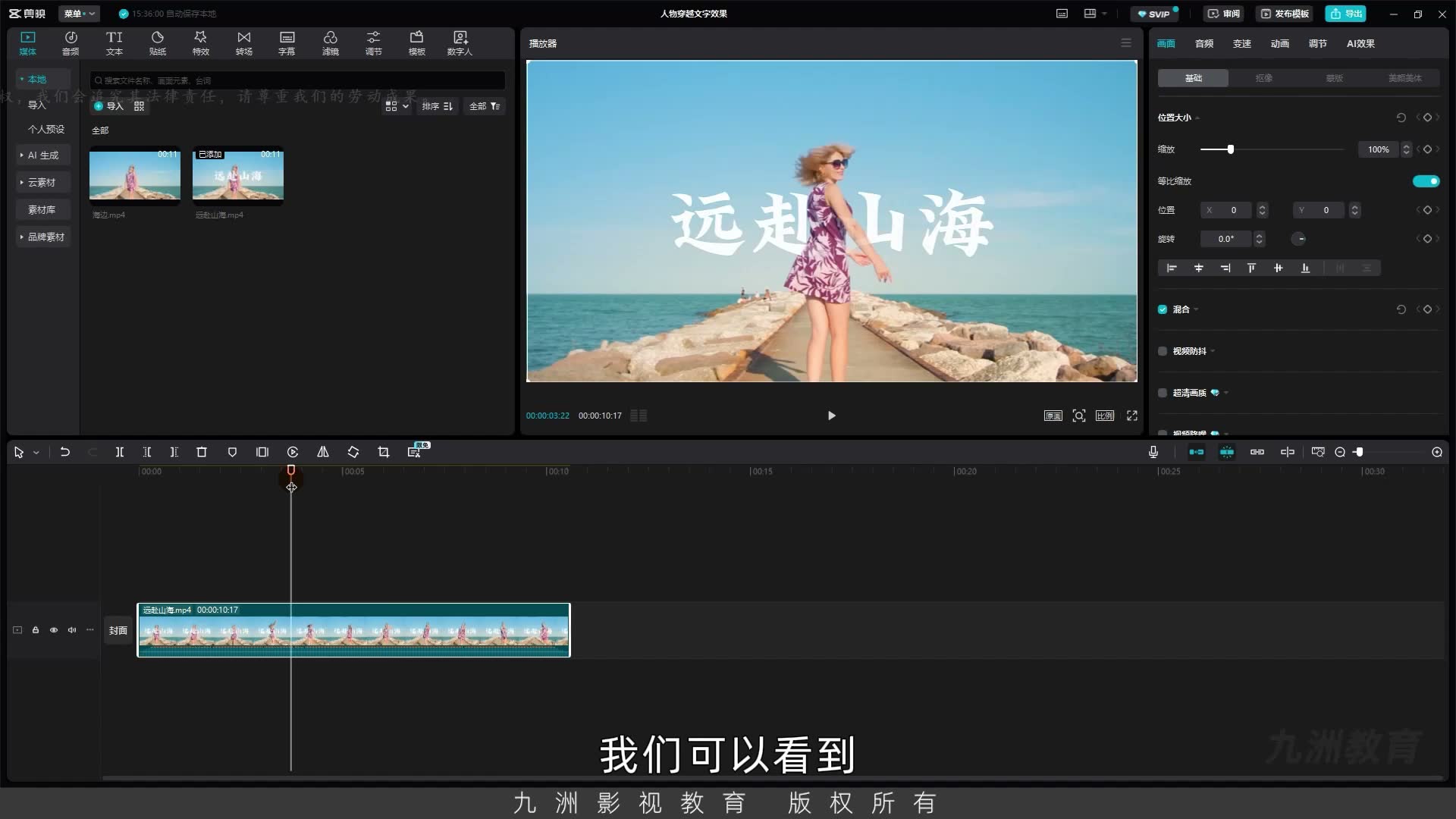Screen dimensions: 1456x819
Task: Click the rotation dial knob
Action: (1300, 239)
